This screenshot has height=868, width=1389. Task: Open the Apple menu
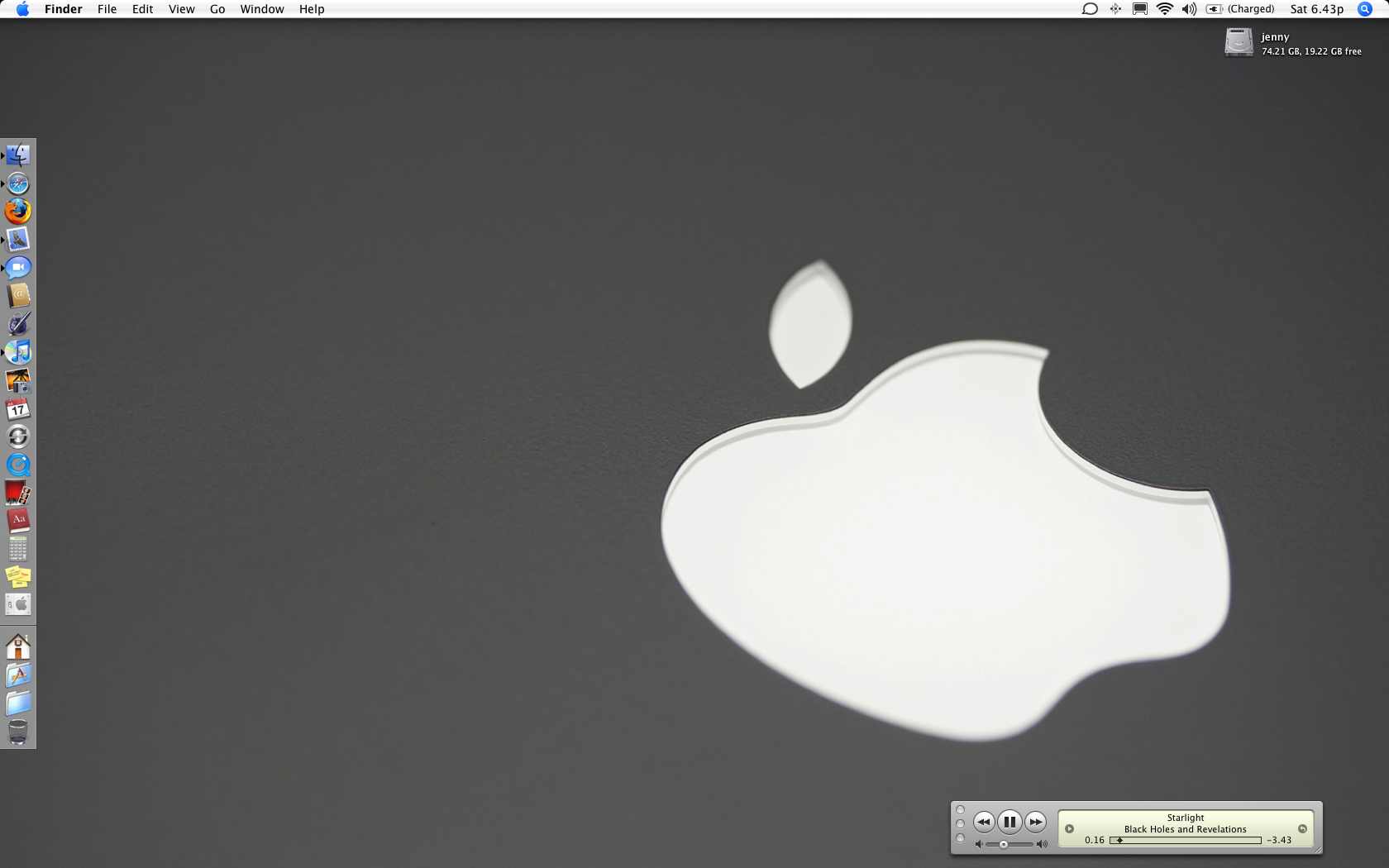pos(22,9)
